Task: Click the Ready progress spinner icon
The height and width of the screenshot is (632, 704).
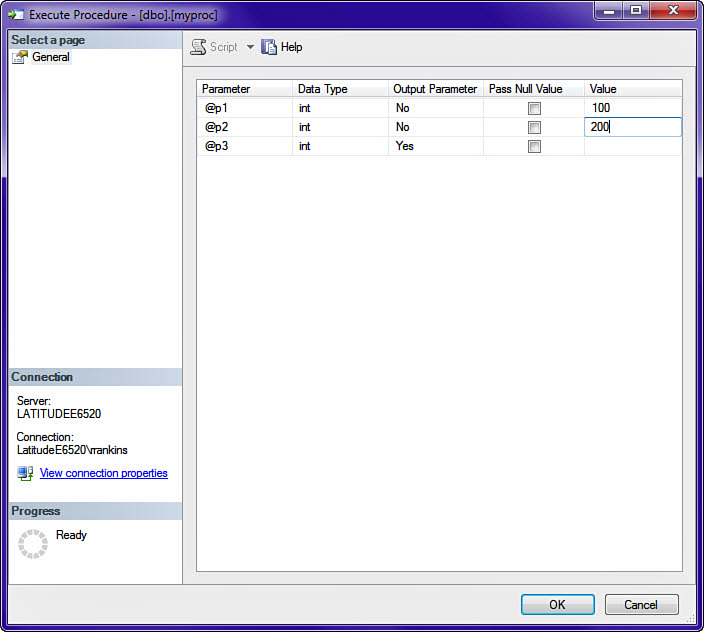Action: (33, 543)
